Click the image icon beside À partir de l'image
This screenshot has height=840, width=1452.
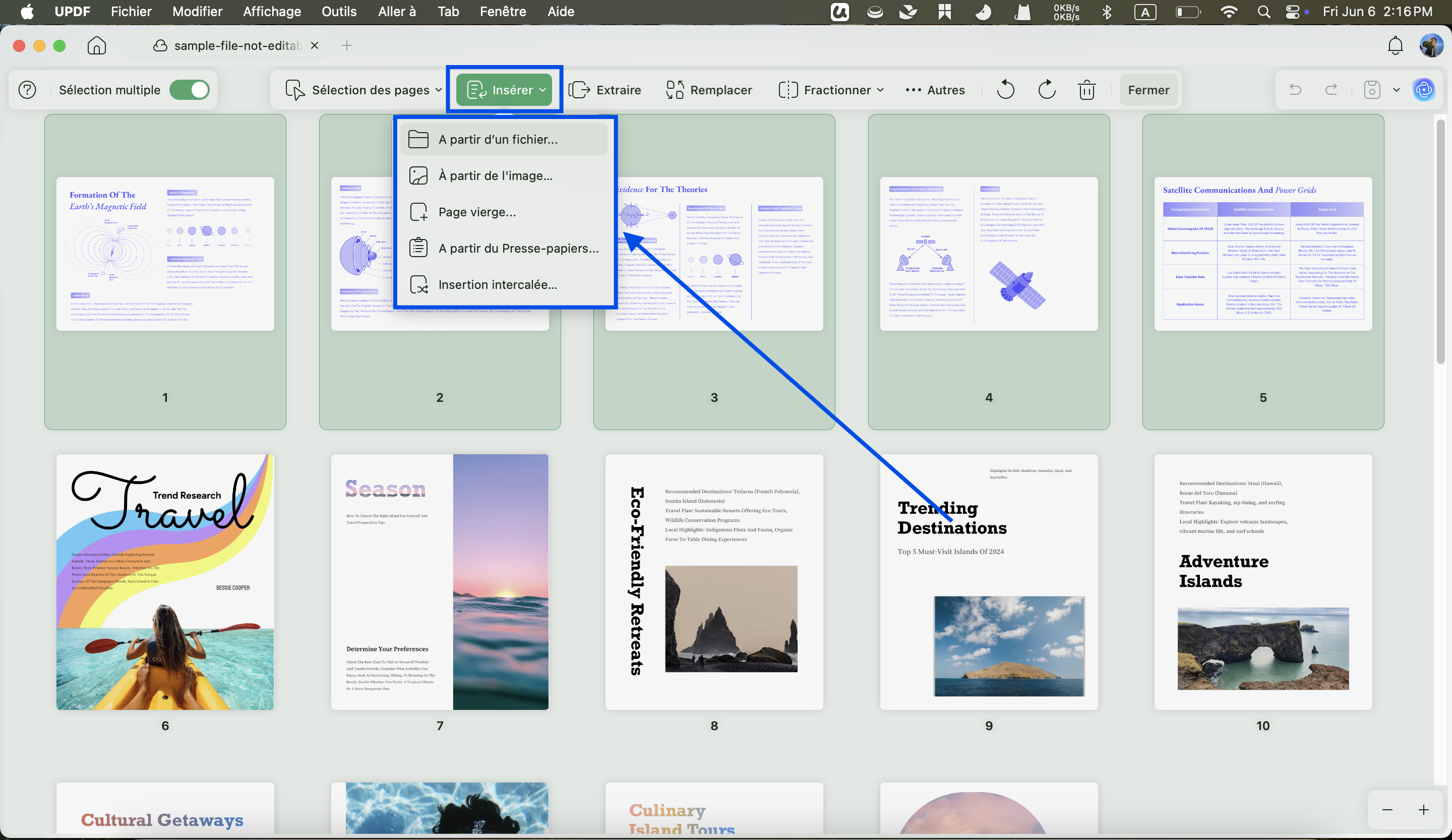[418, 176]
